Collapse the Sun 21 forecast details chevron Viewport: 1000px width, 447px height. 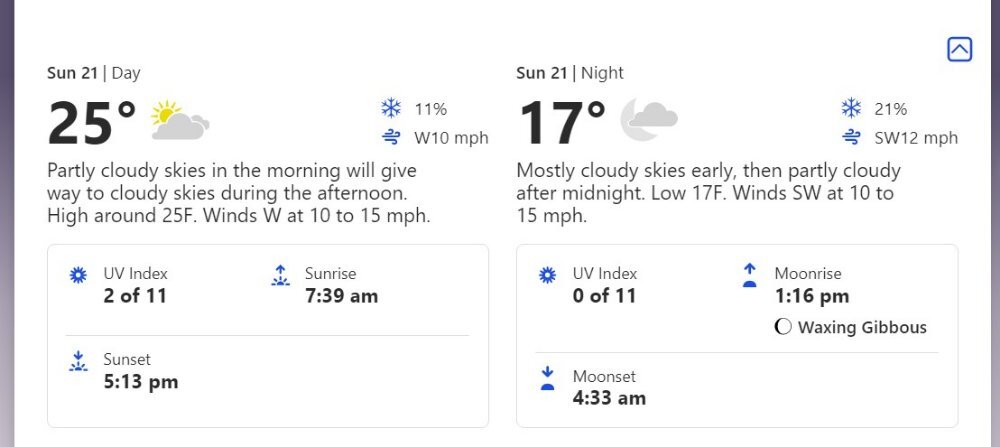coord(959,49)
